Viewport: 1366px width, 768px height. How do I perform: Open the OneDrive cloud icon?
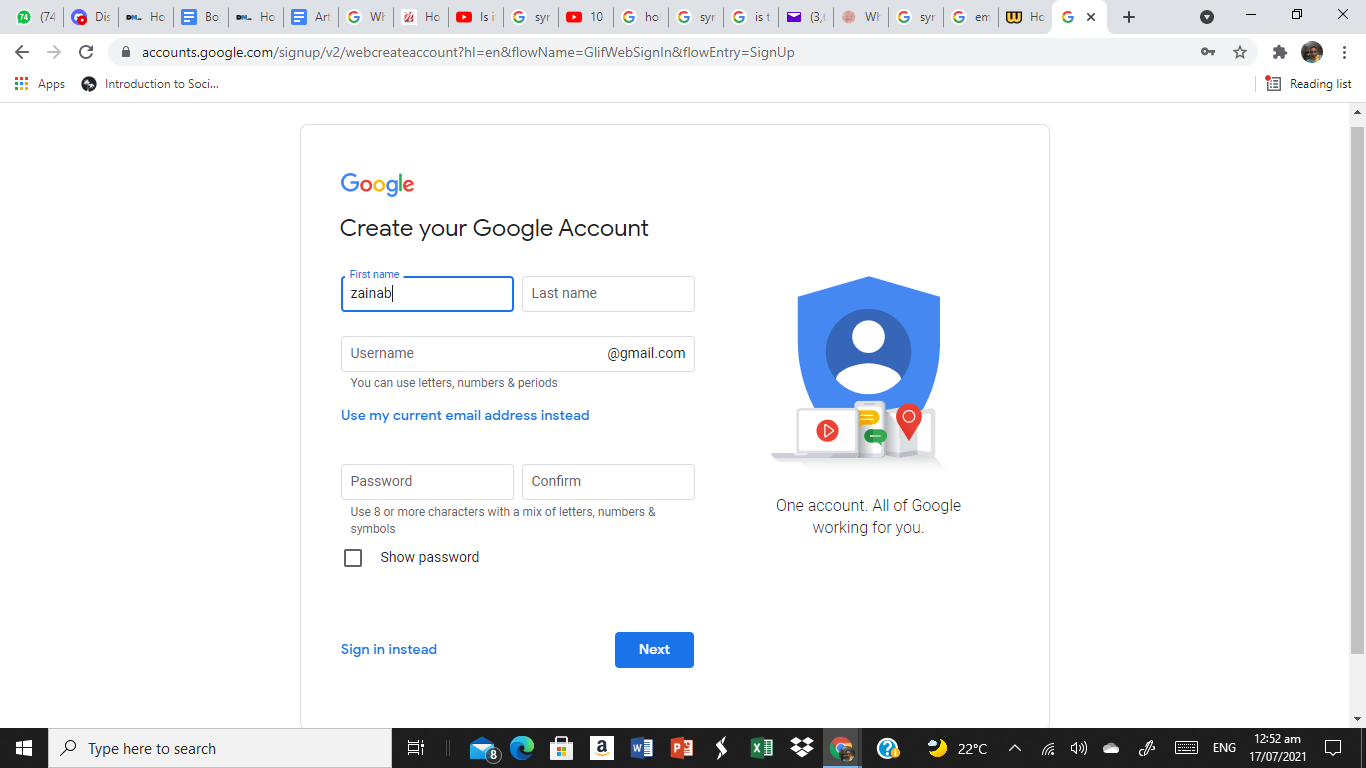(x=1111, y=748)
